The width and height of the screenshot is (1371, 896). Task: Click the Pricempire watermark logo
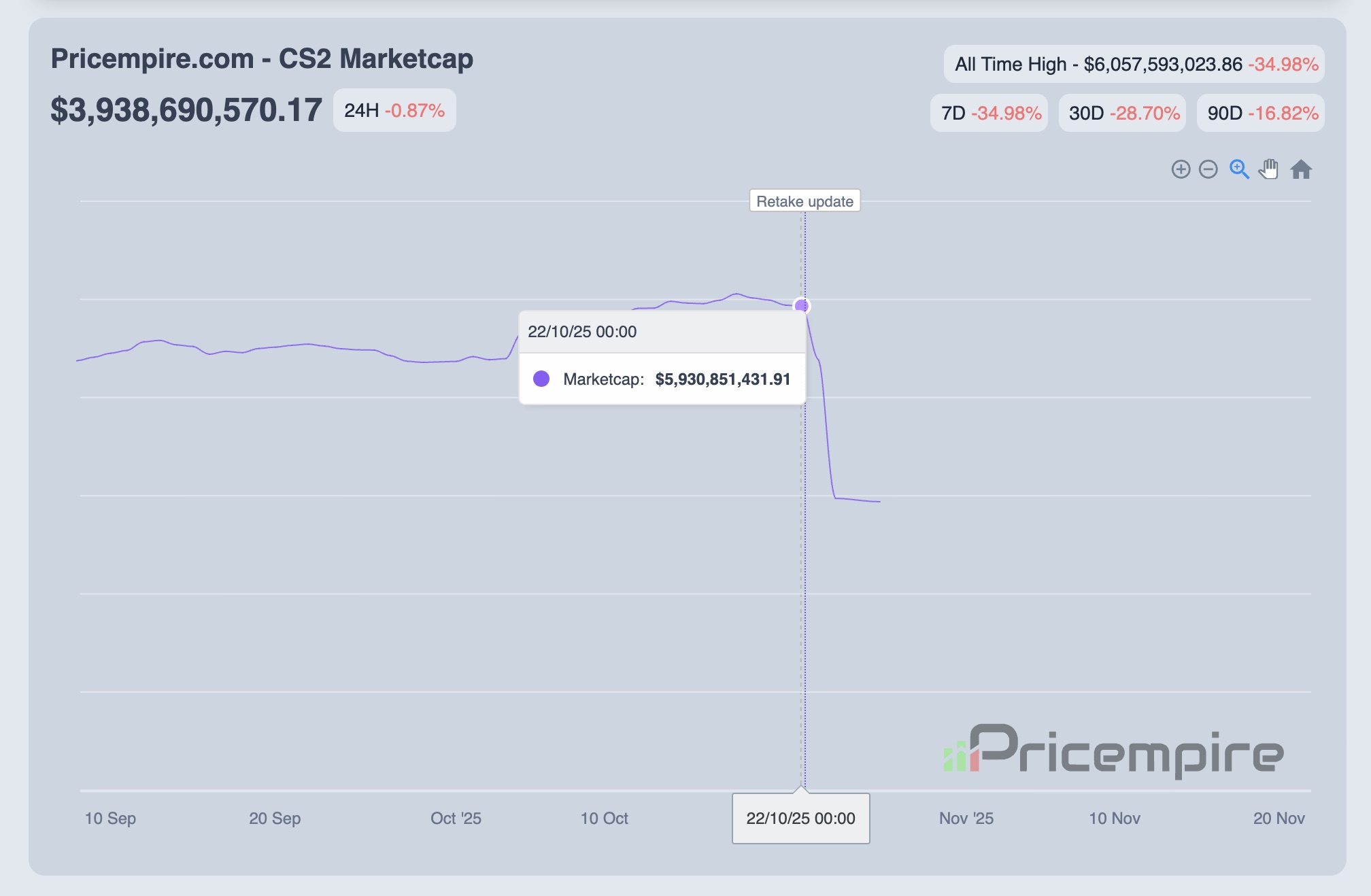click(x=1114, y=751)
